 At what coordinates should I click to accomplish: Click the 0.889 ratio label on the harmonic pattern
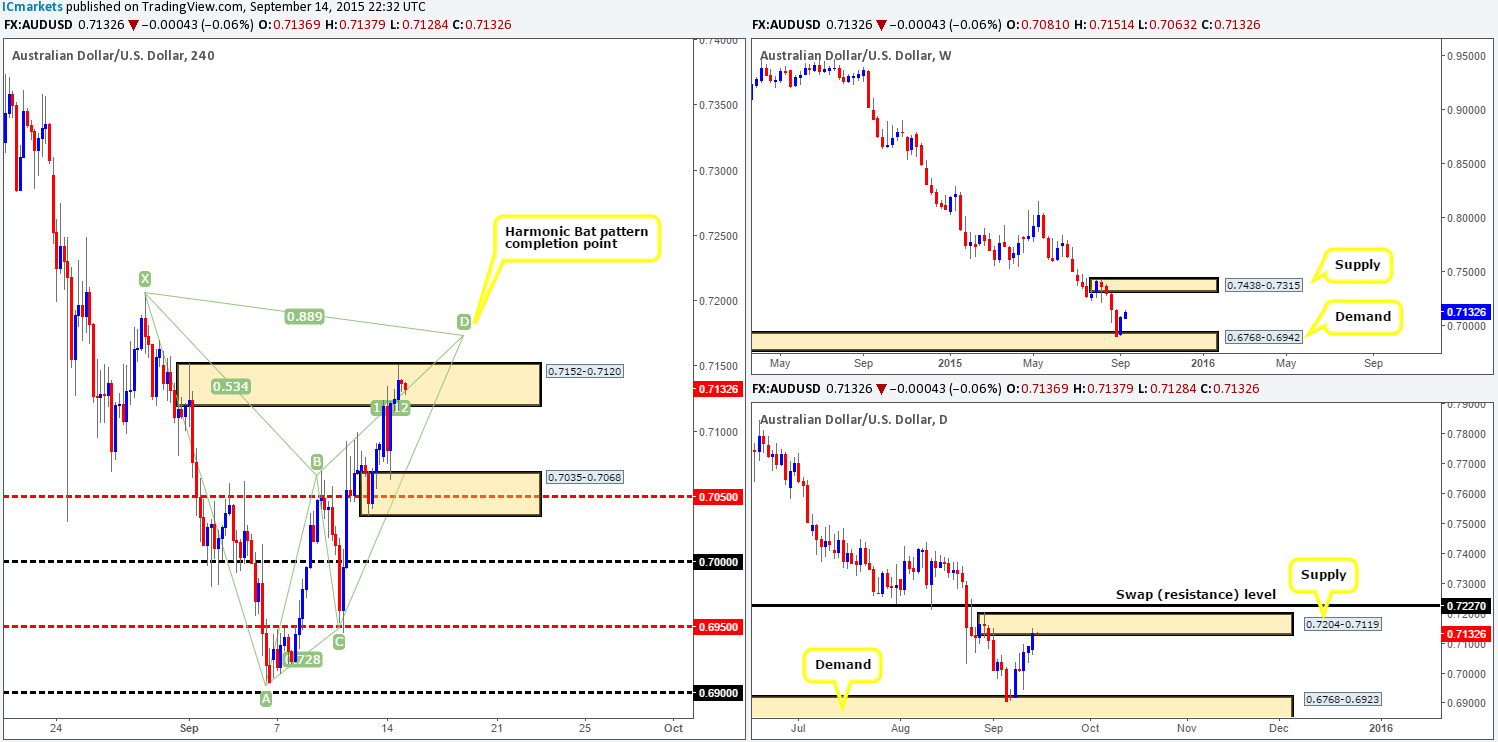point(303,316)
